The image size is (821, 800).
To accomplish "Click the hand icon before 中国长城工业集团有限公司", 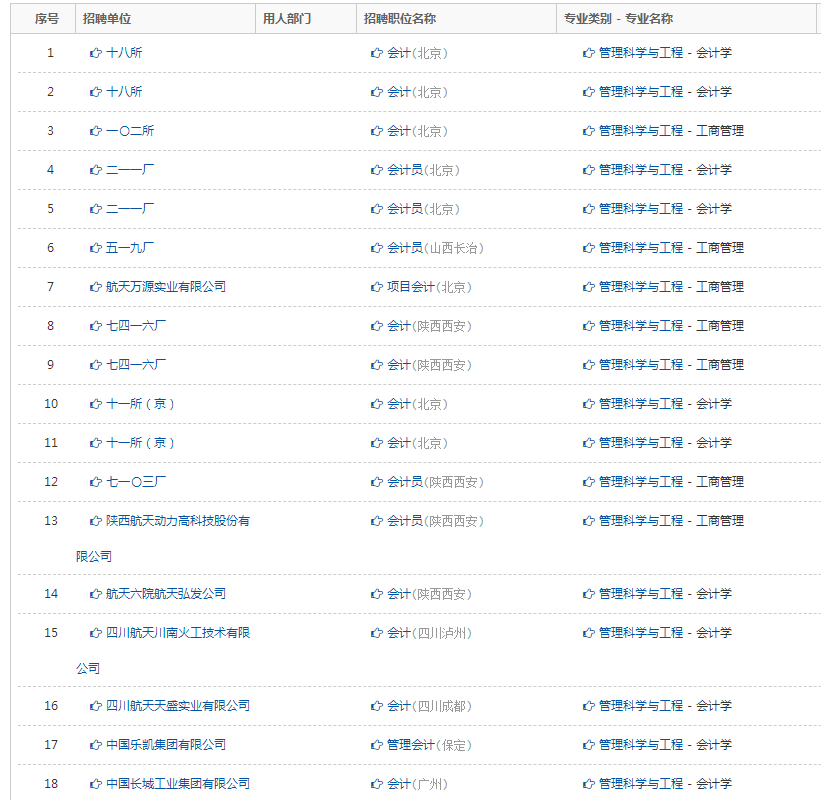I will 95,784.
